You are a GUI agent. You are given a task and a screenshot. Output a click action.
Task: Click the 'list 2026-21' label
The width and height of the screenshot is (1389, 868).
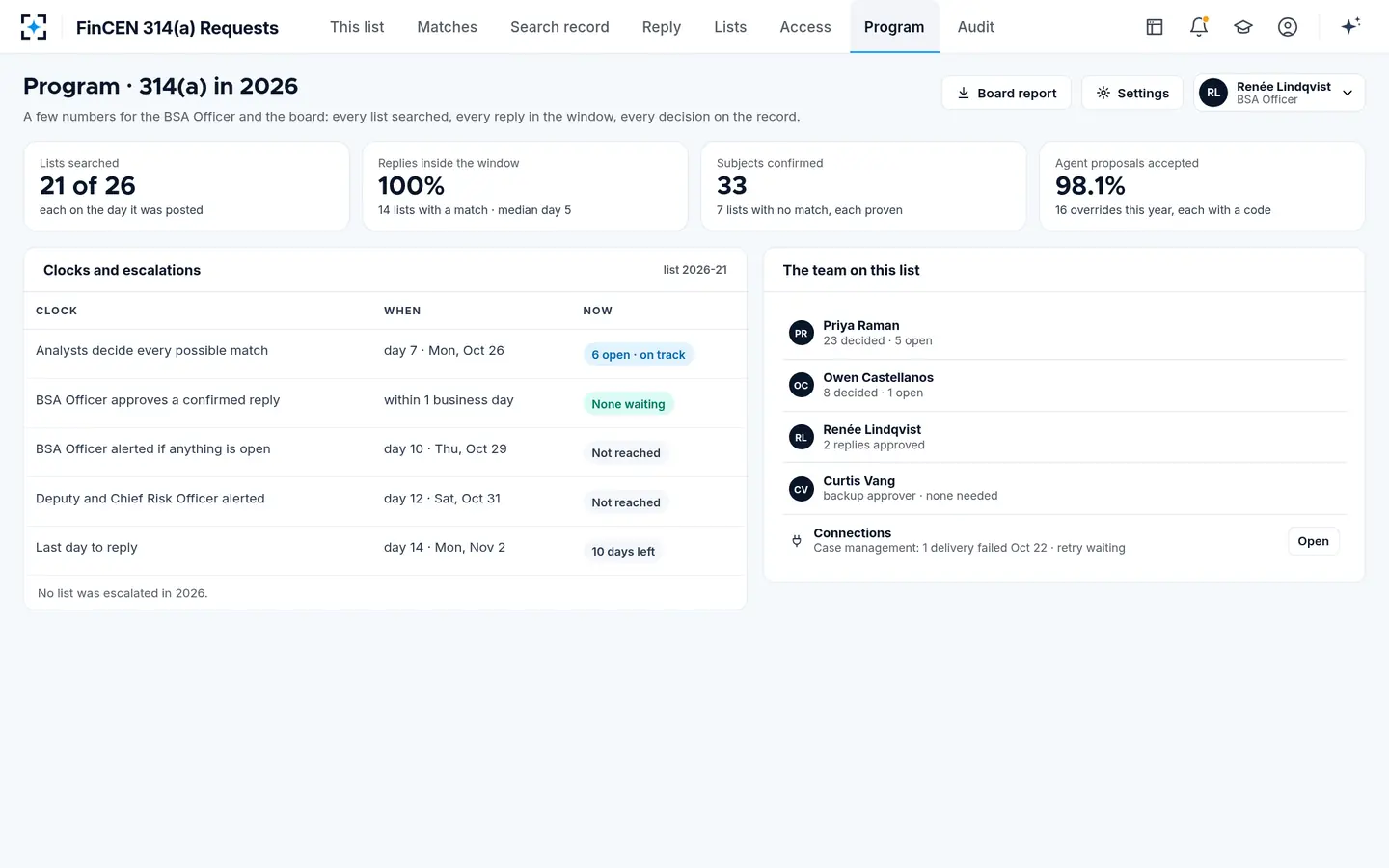695,270
